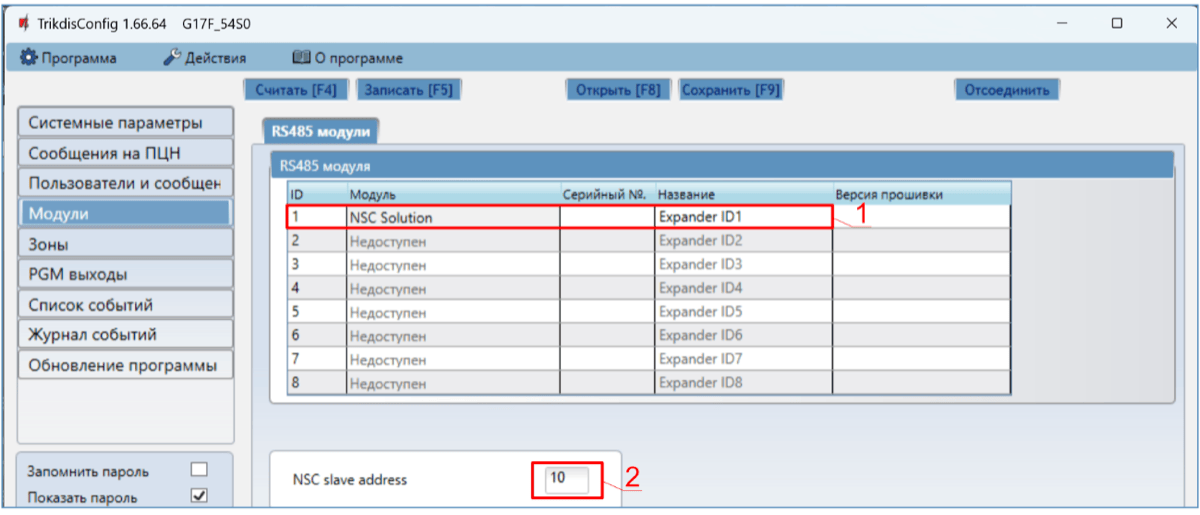Open PGM выходы section
Image resolution: width=1200 pixels, height=515 pixels.
click(125, 274)
